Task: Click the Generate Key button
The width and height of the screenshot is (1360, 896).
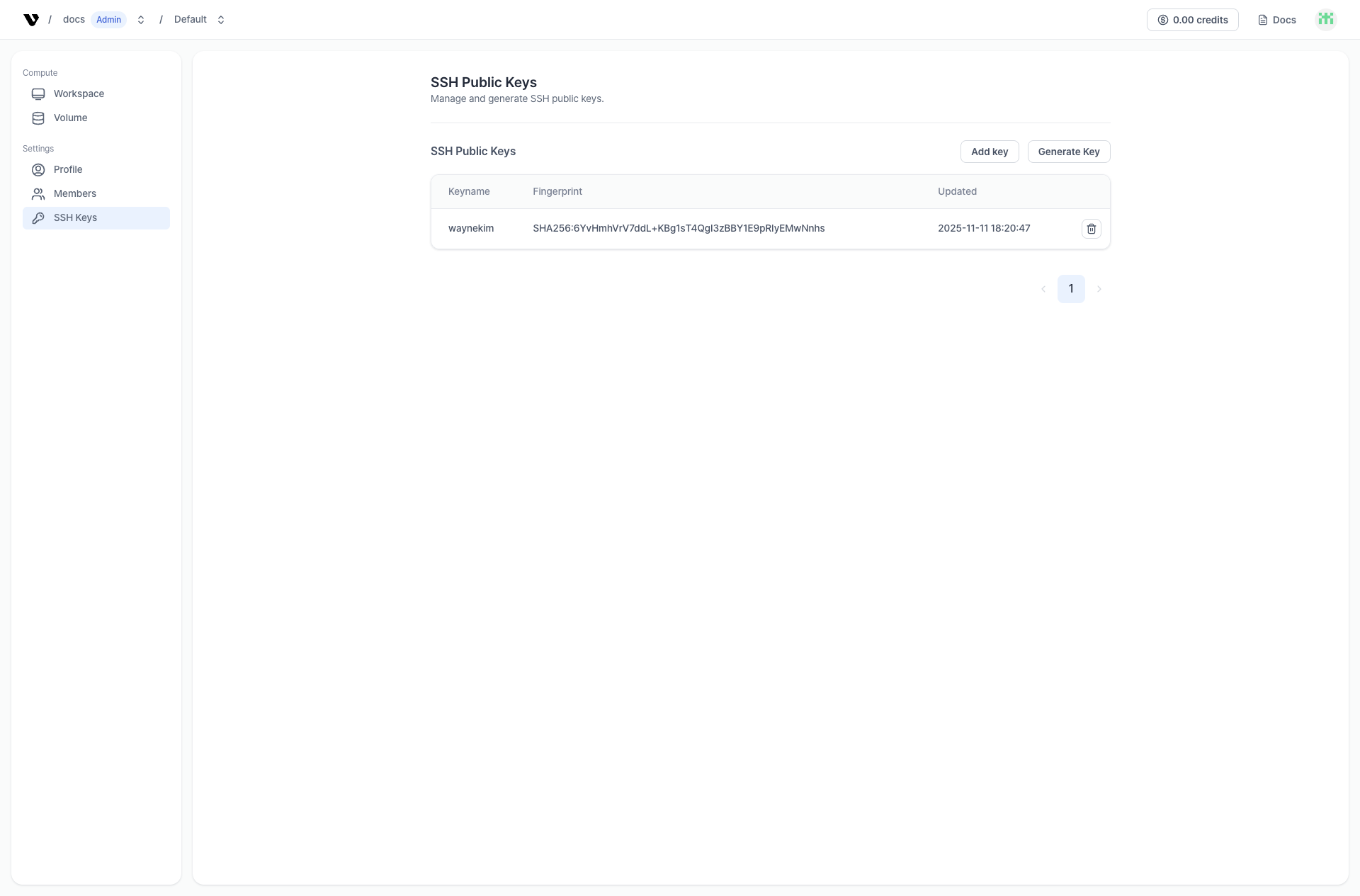Action: click(1068, 152)
